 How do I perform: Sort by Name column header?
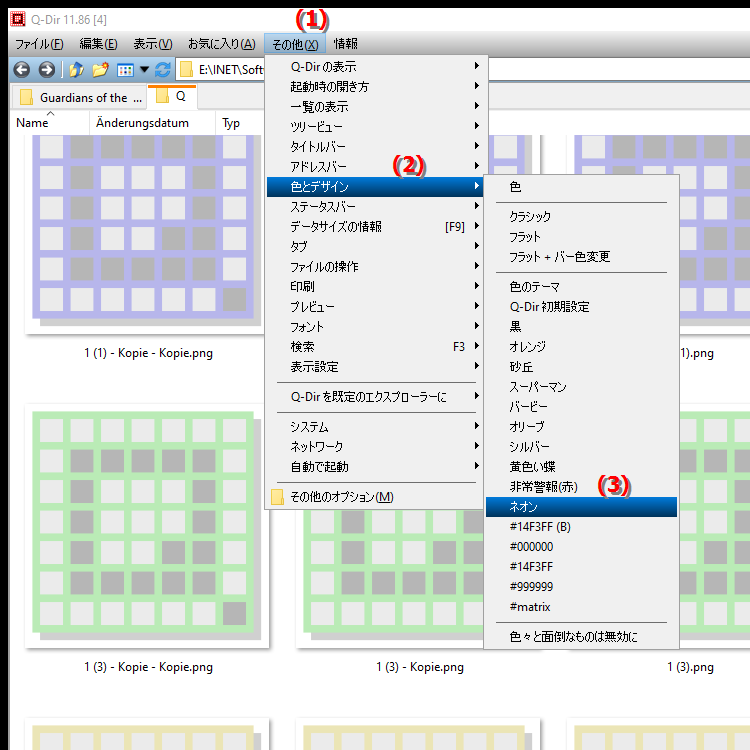[x=50, y=123]
